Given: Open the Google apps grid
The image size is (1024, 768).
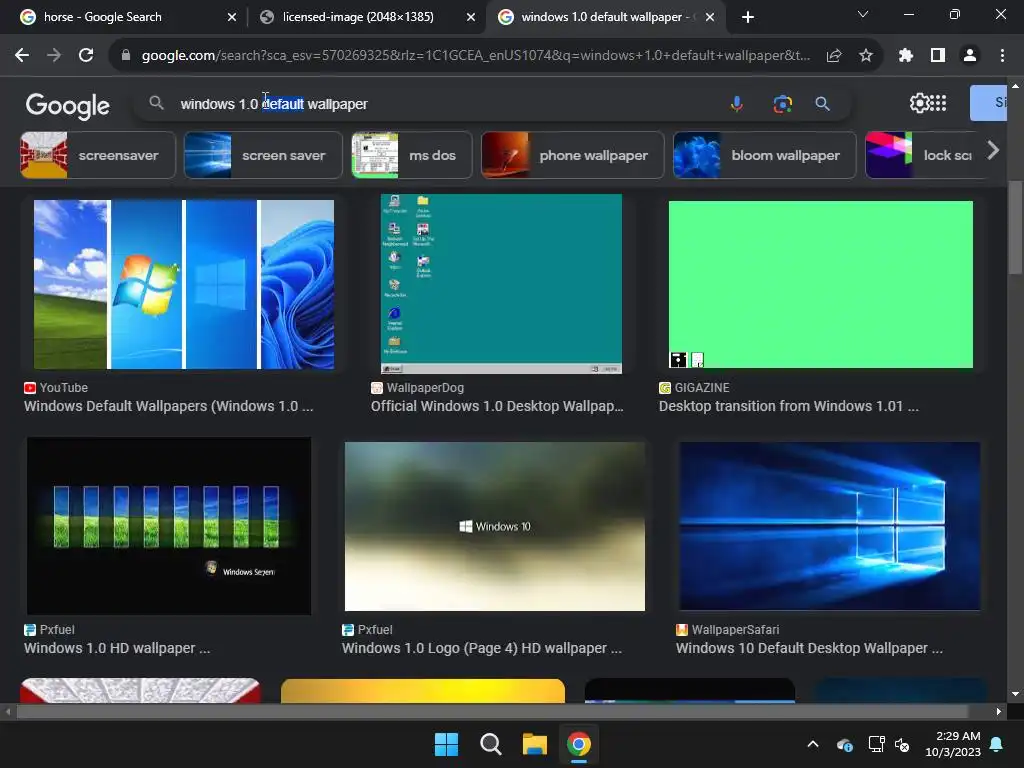Looking at the screenshot, I should coord(938,103).
